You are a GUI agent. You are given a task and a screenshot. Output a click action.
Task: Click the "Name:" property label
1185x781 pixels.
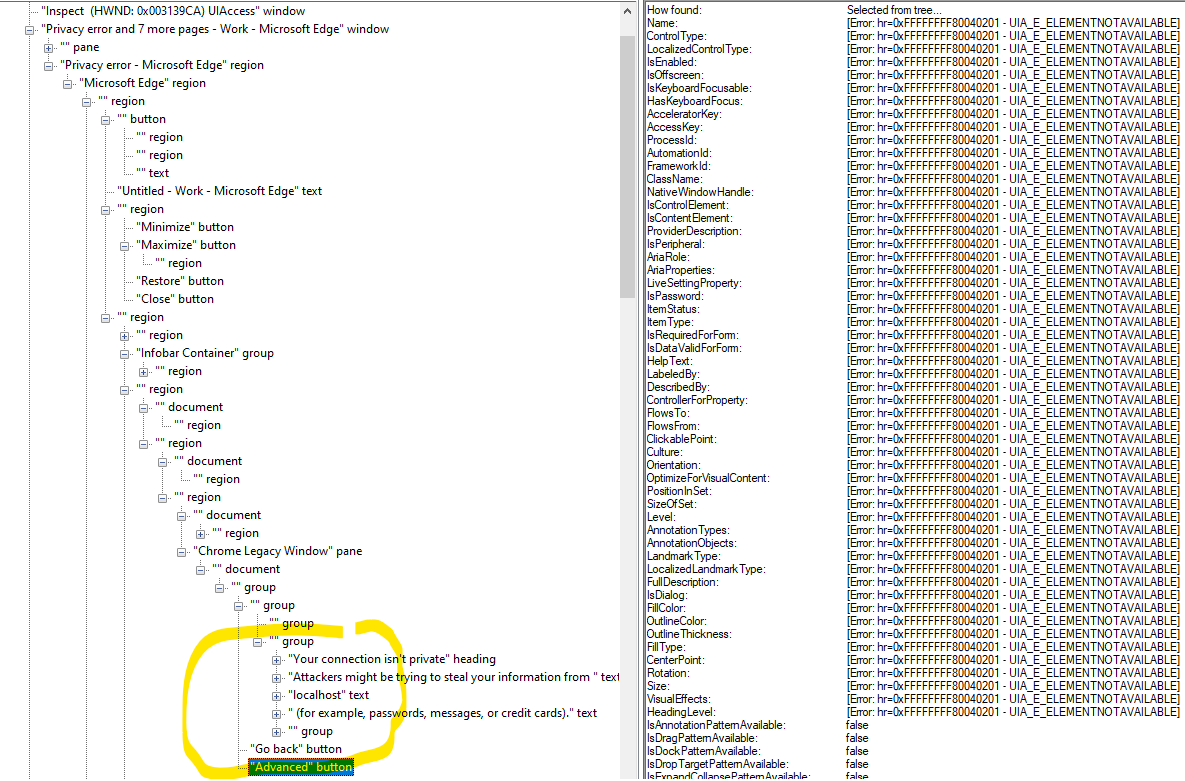tap(662, 23)
